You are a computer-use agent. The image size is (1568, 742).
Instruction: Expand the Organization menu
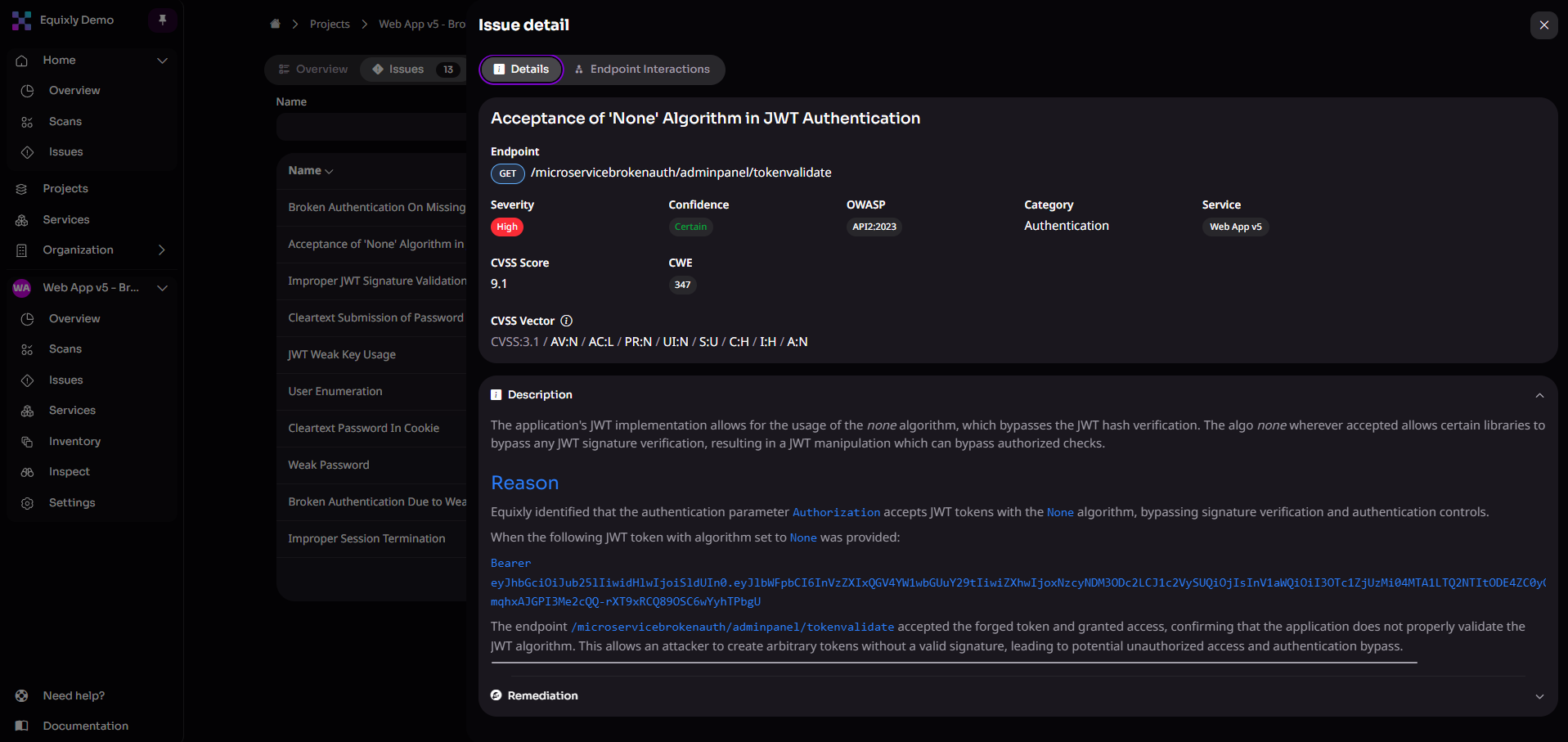click(162, 250)
